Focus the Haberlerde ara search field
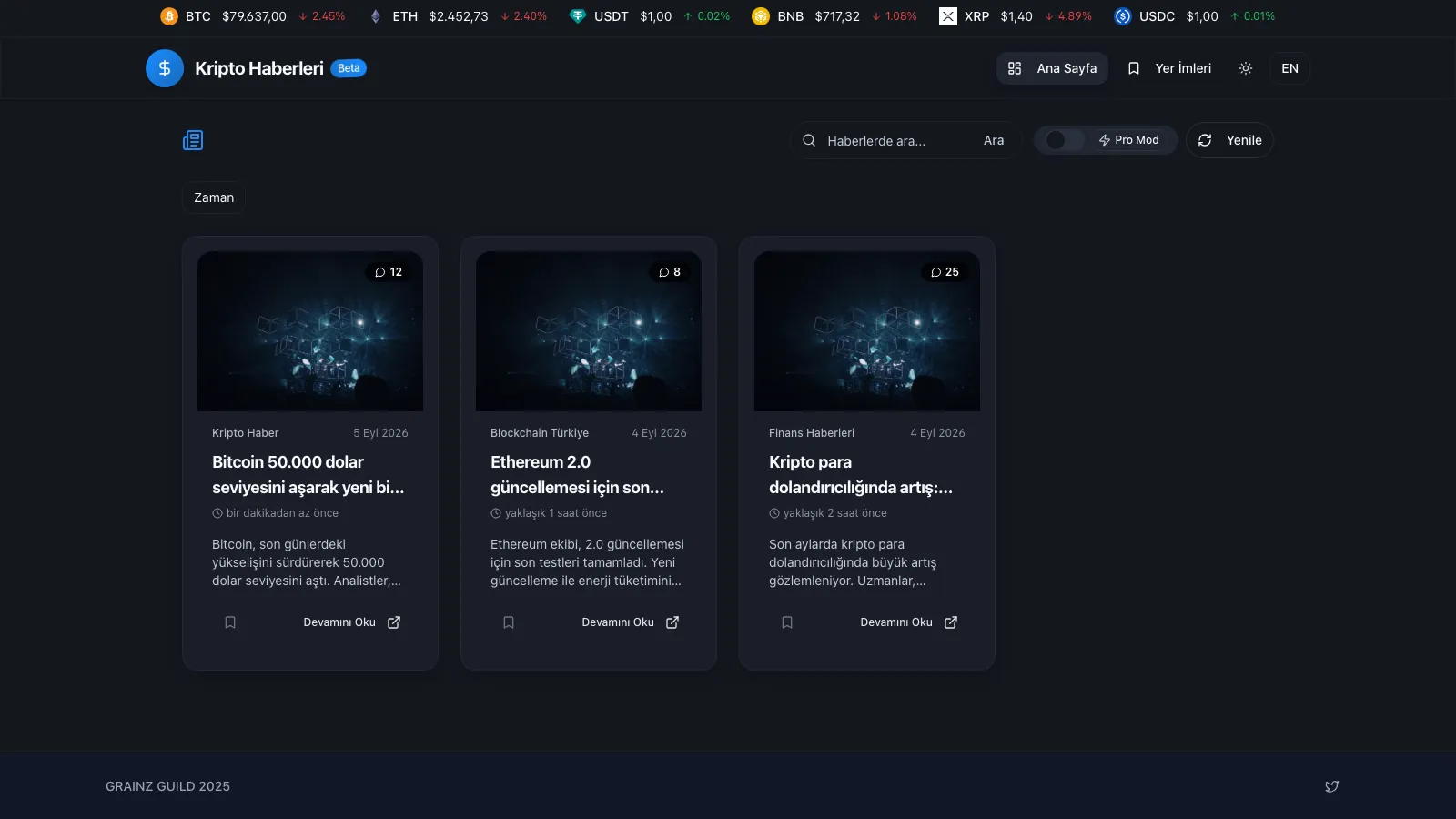The width and height of the screenshot is (1456, 819). (x=896, y=141)
